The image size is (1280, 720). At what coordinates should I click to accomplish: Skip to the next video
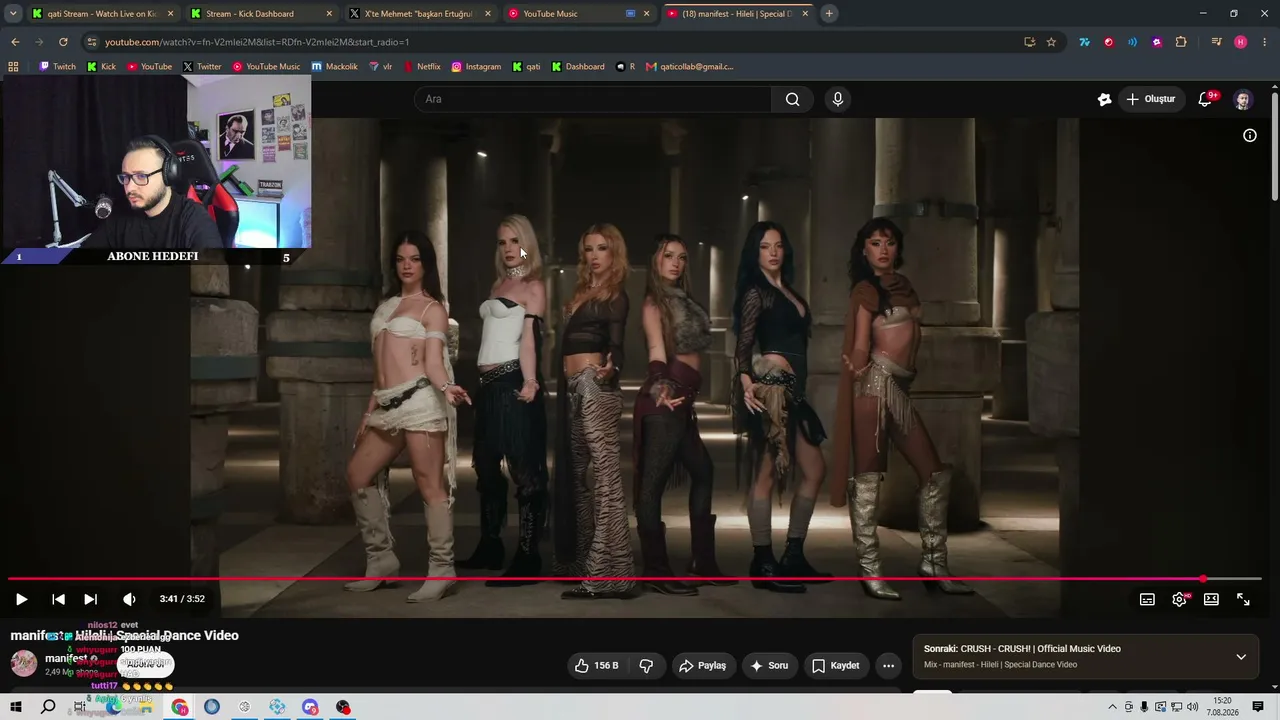[90, 599]
